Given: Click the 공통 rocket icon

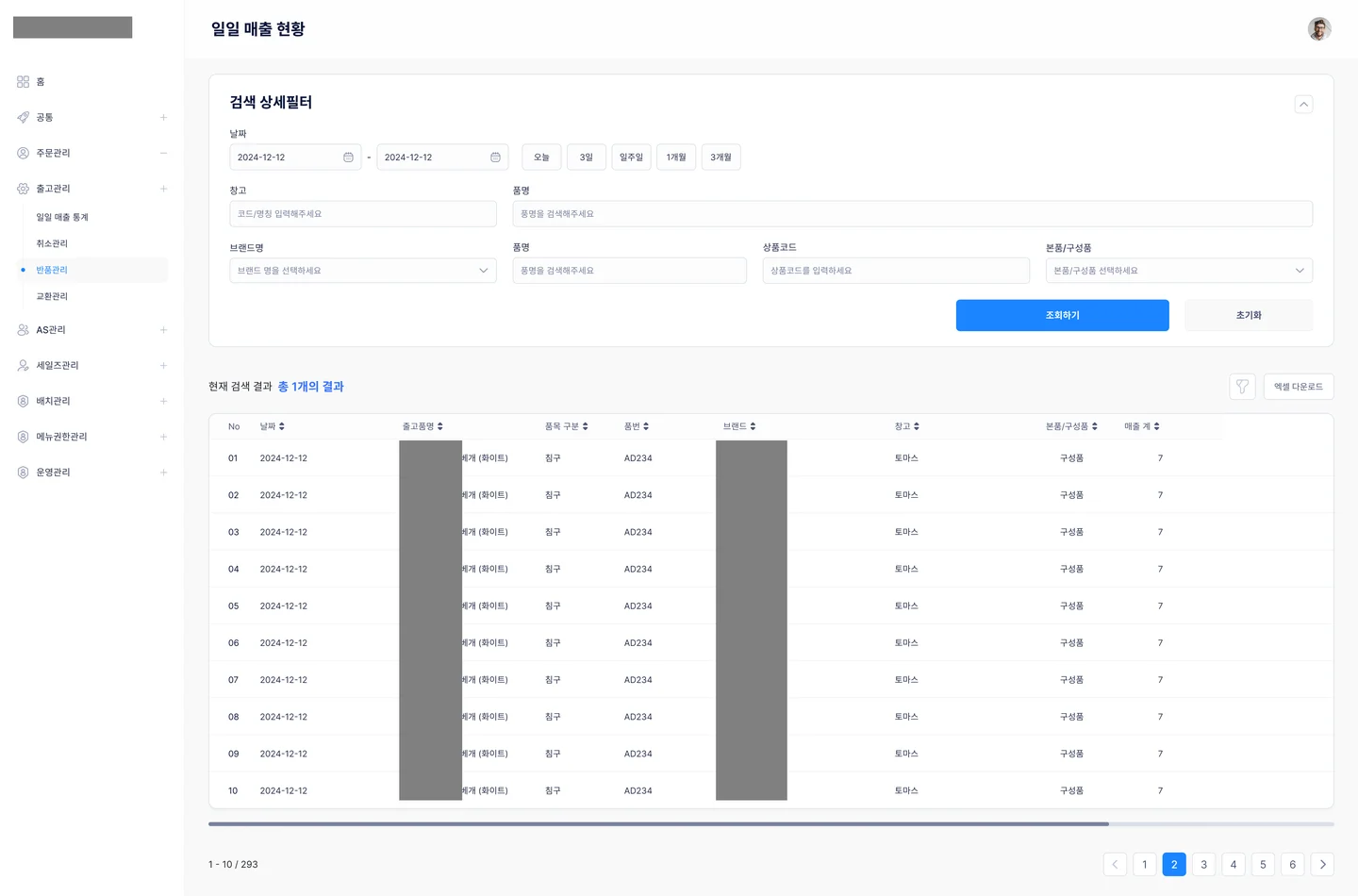Looking at the screenshot, I should pyautogui.click(x=23, y=117).
